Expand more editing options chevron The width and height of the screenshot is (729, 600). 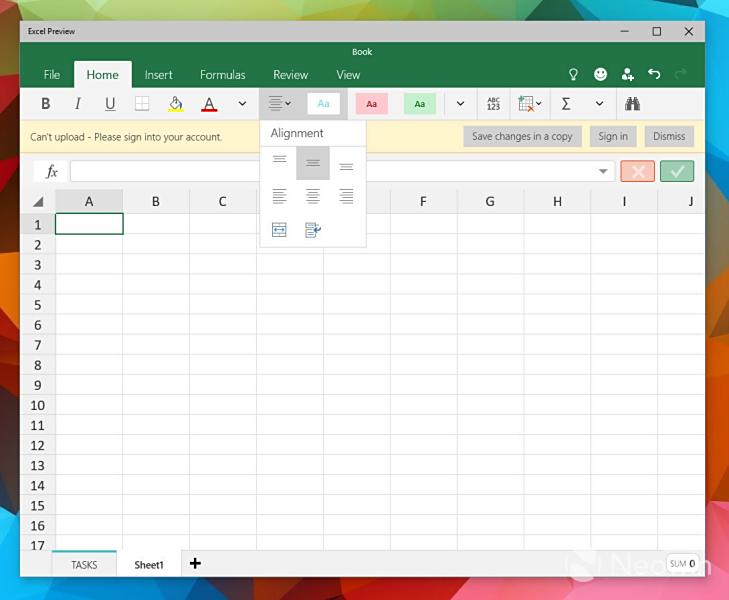coord(600,103)
